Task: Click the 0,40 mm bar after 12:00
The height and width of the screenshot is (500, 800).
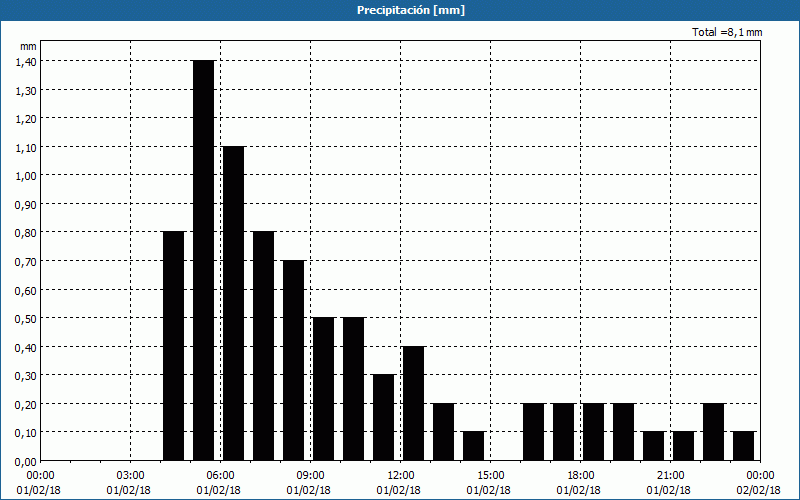Action: [413, 403]
